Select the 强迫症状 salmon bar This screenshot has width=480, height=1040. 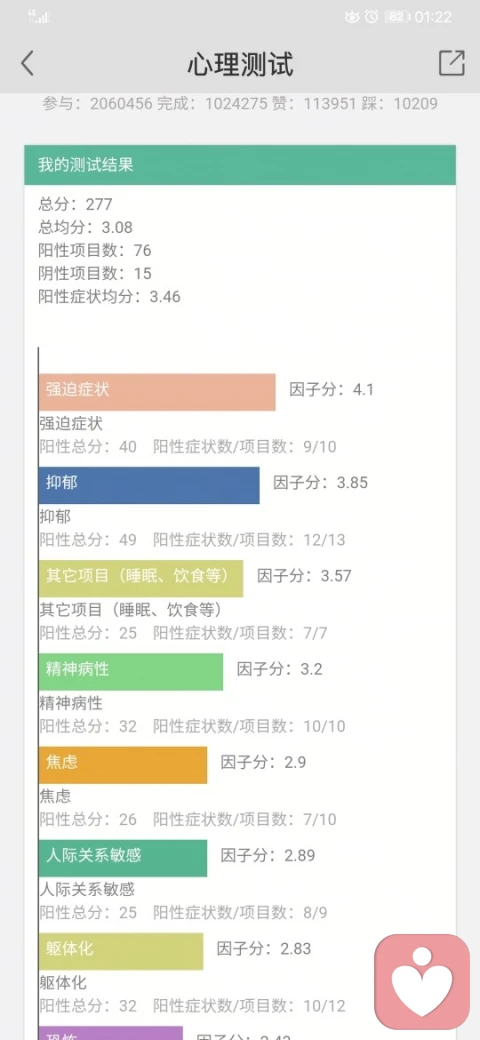157,392
